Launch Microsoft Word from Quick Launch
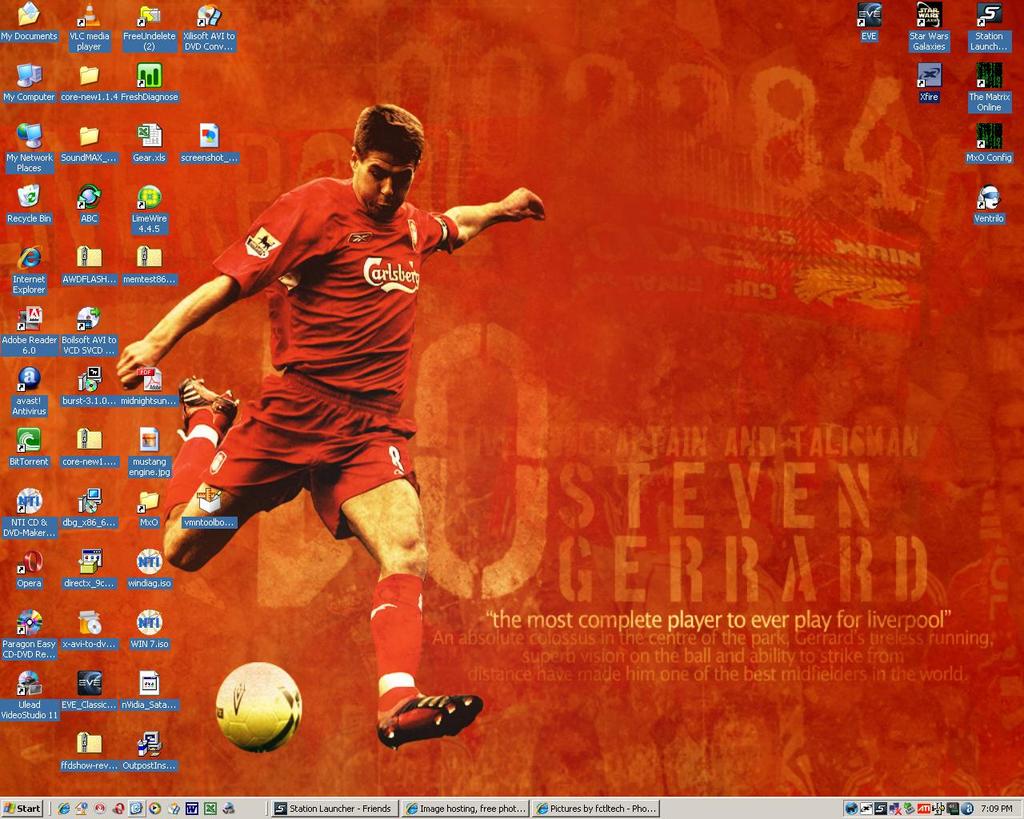 pos(191,809)
